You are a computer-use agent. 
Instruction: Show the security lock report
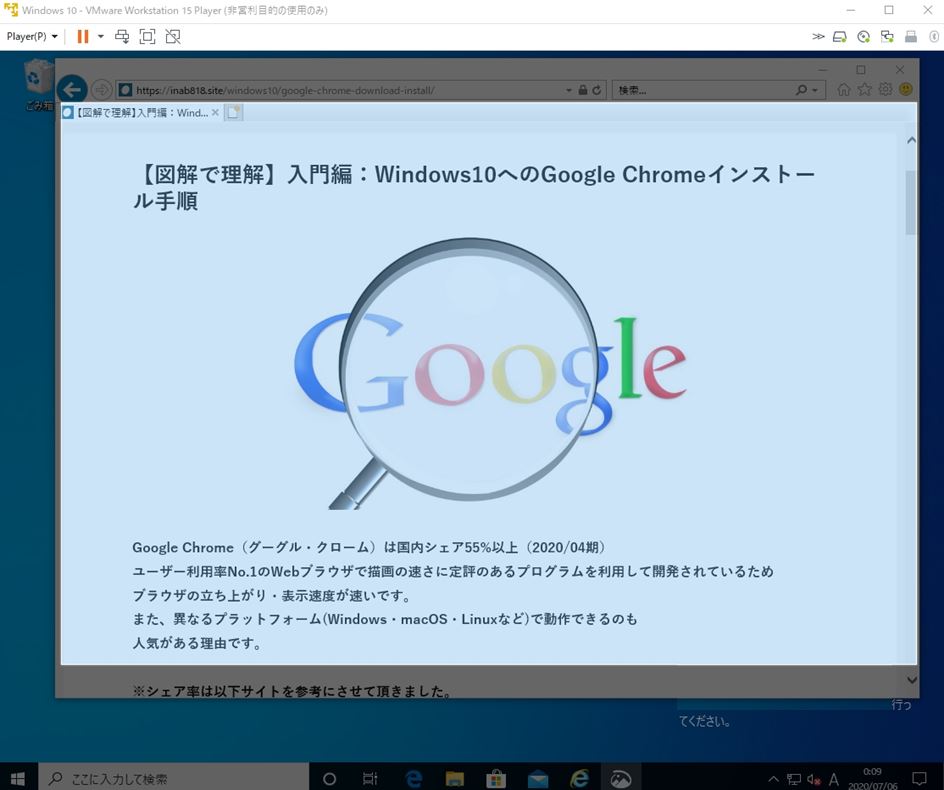[x=583, y=90]
